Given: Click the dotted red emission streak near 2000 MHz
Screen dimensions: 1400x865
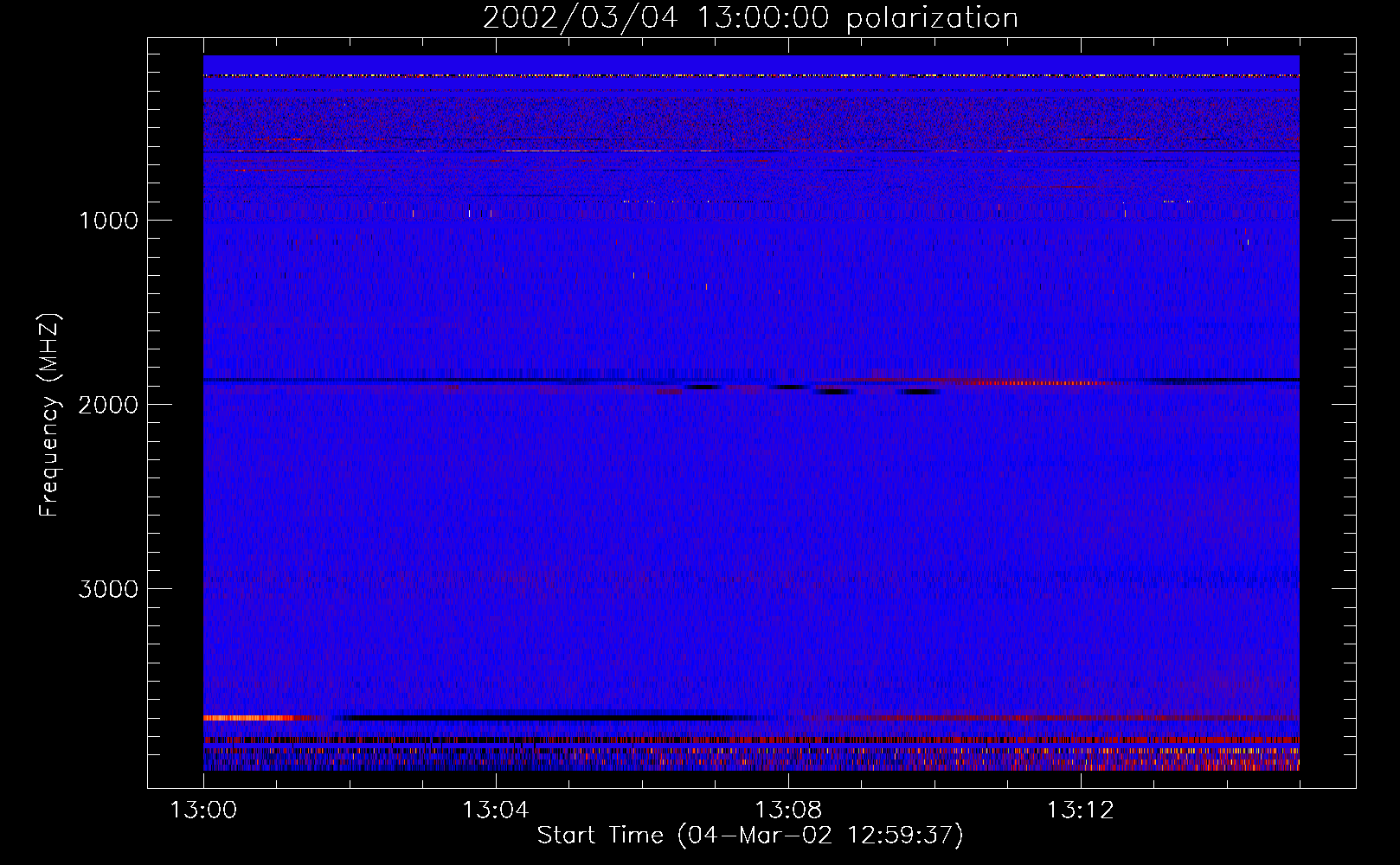Looking at the screenshot, I should [1034, 382].
